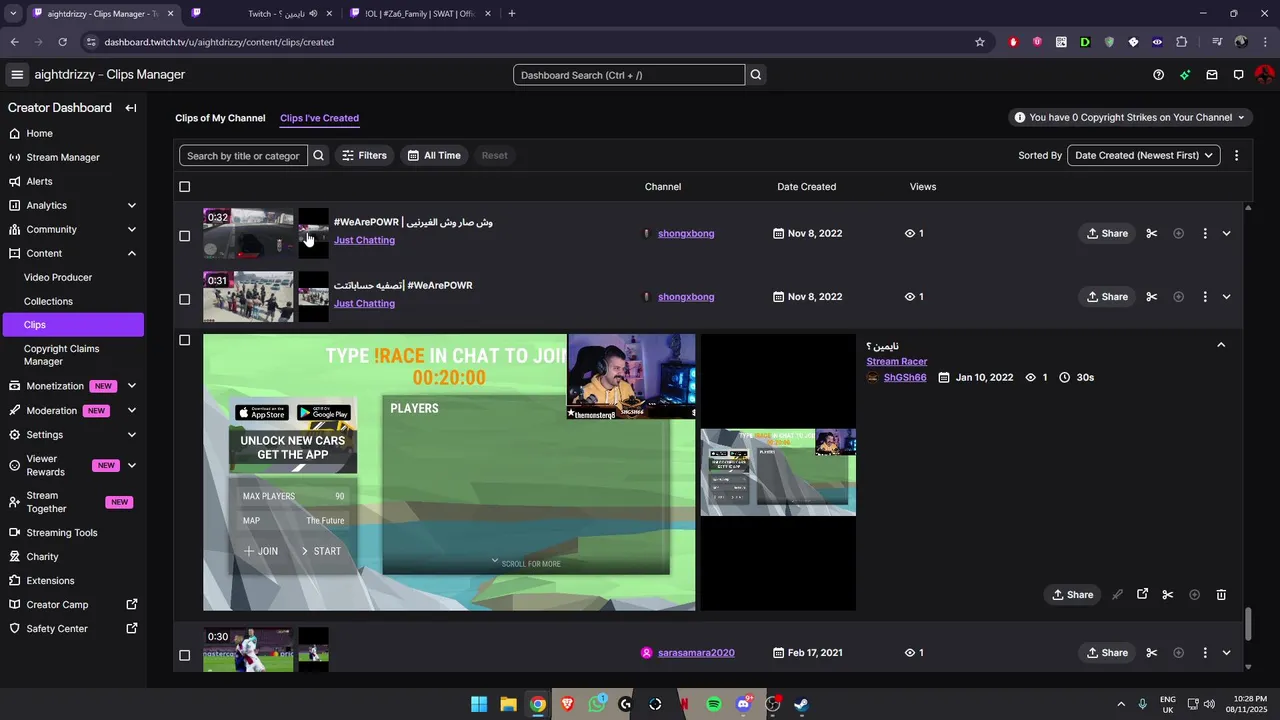Open File Explorer from the taskbar
1280x720 pixels.
tap(508, 704)
